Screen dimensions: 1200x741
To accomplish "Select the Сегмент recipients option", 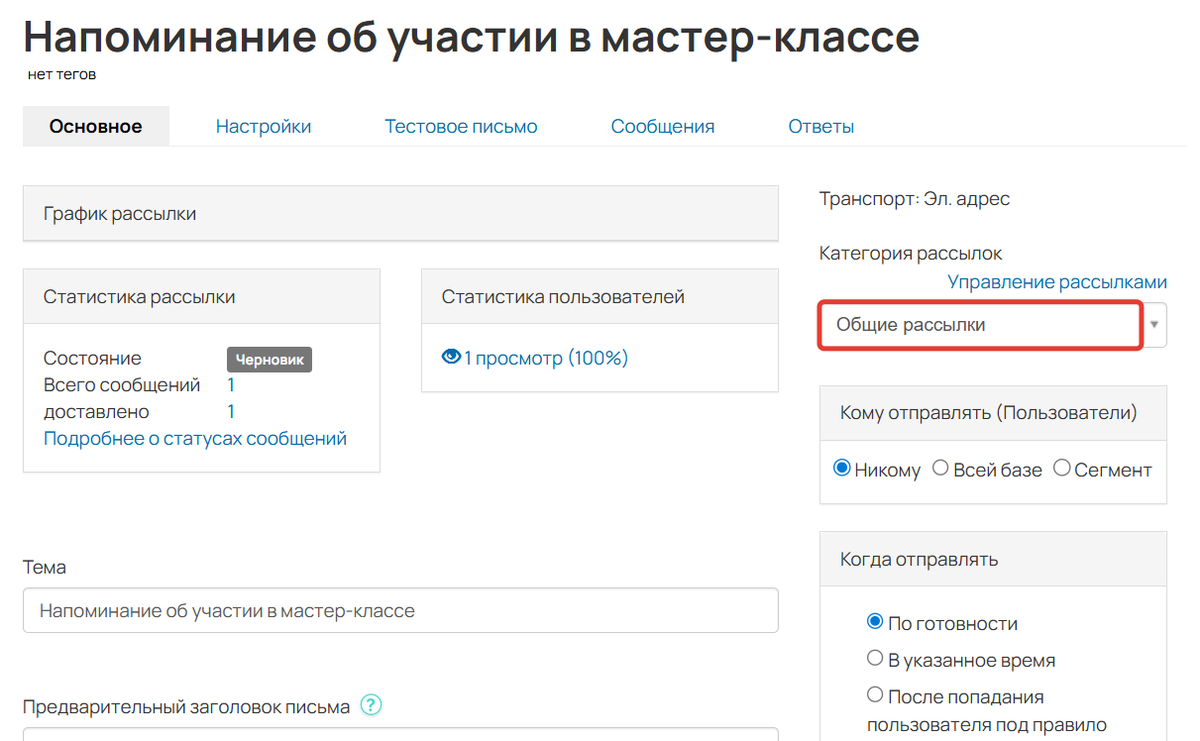I will (1061, 467).
